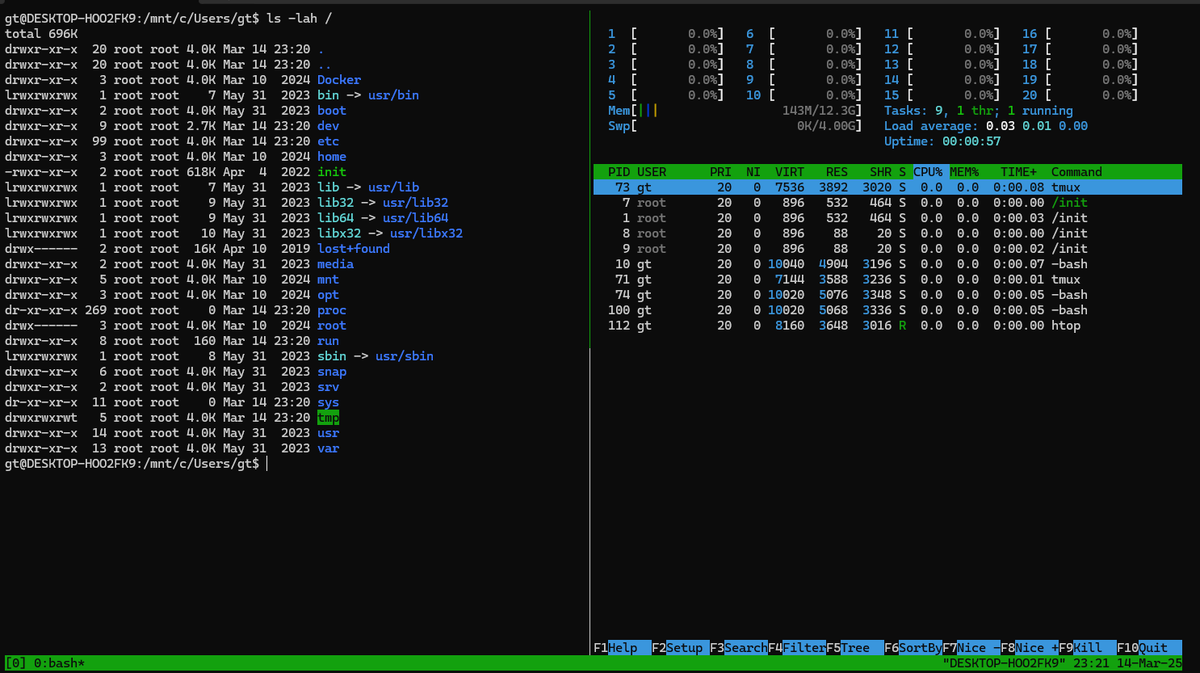The width and height of the screenshot is (1200, 673).
Task: Sort by CPU% column header
Action: point(928,172)
